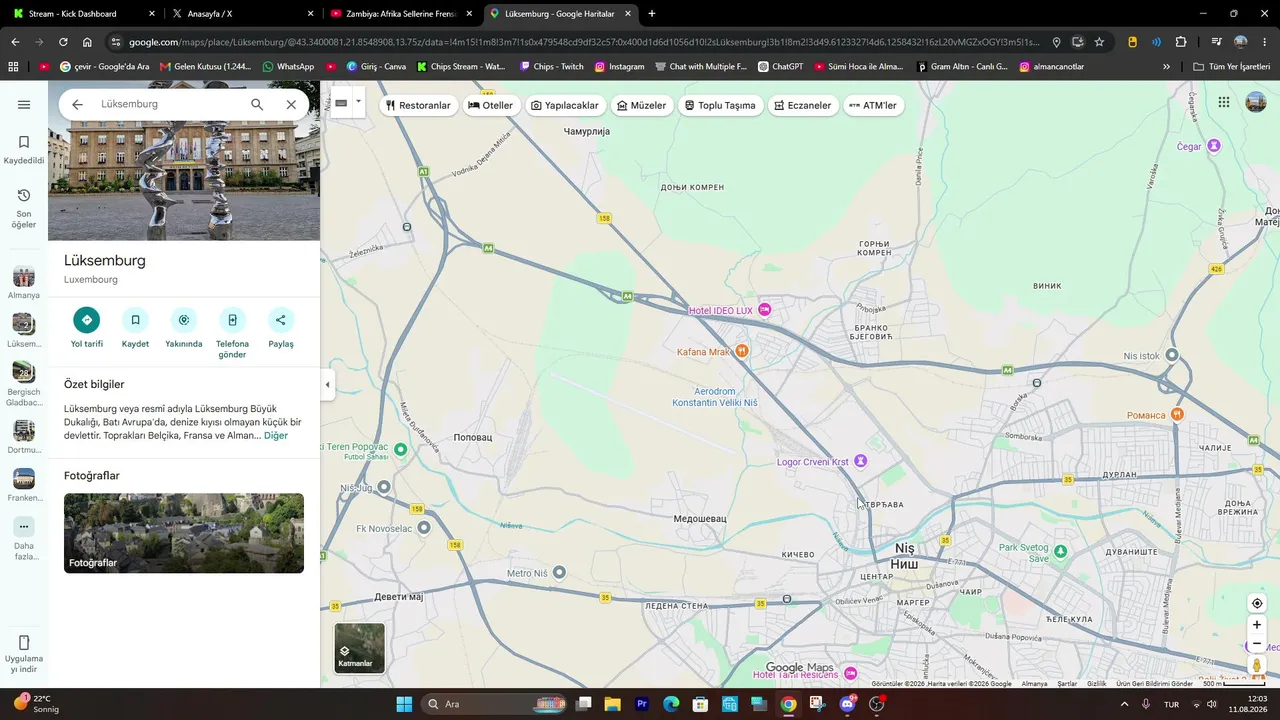
Task: Click the search magnifier icon
Action: 257,104
